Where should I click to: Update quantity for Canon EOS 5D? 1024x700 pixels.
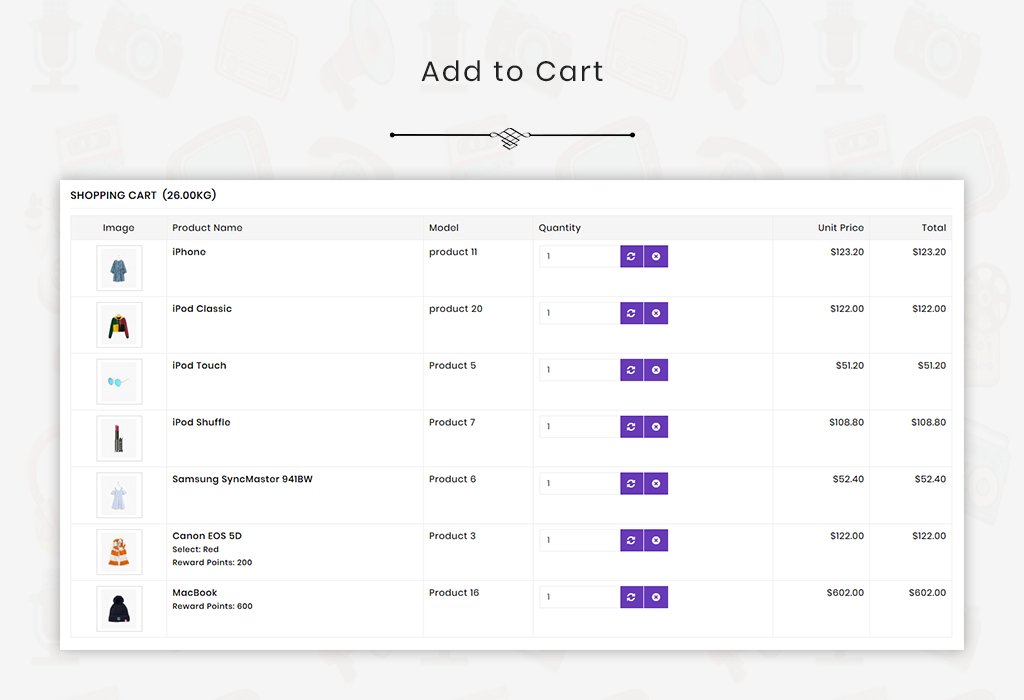[632, 541]
